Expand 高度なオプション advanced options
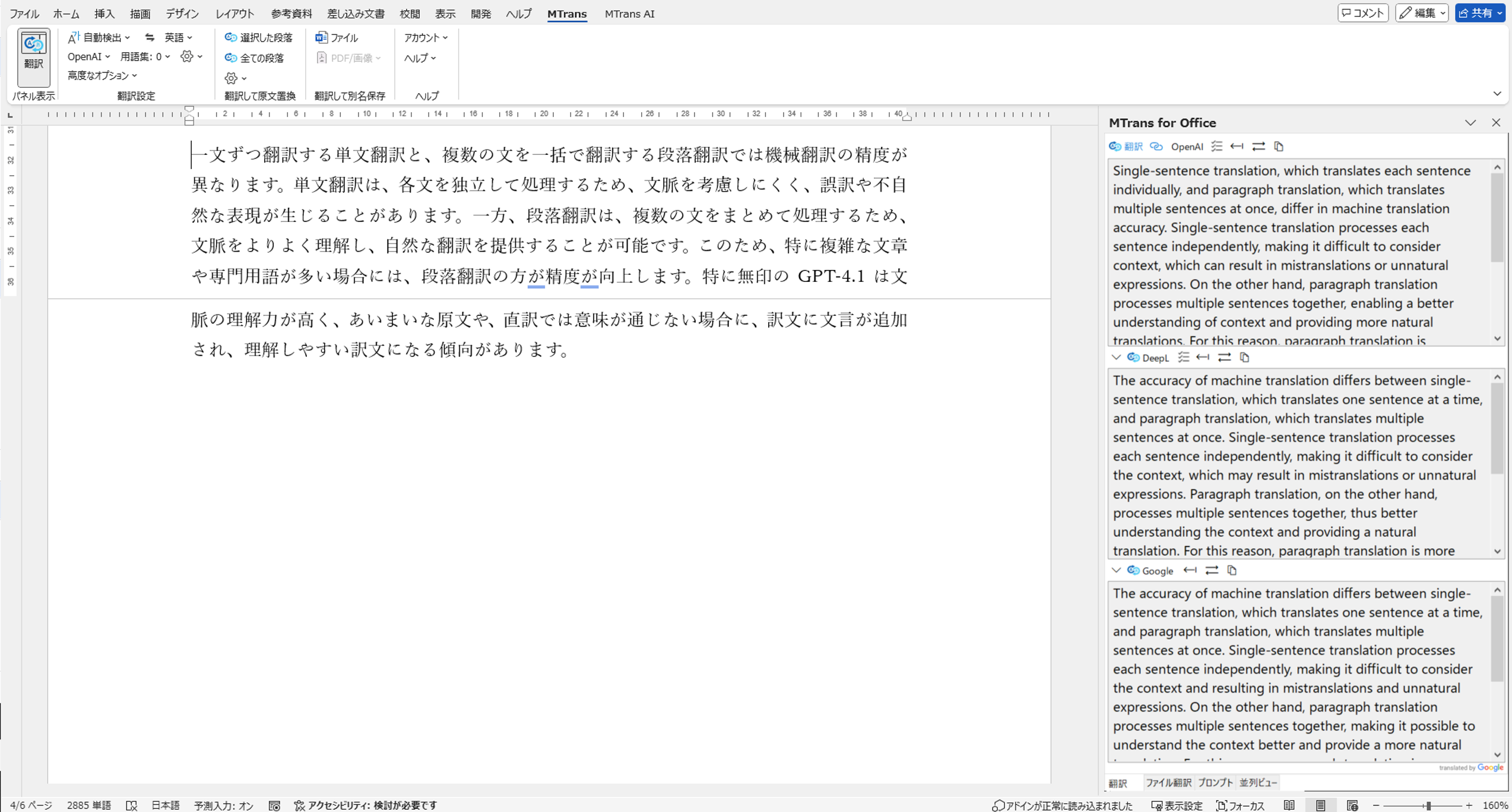The image size is (1512, 812). (x=102, y=75)
